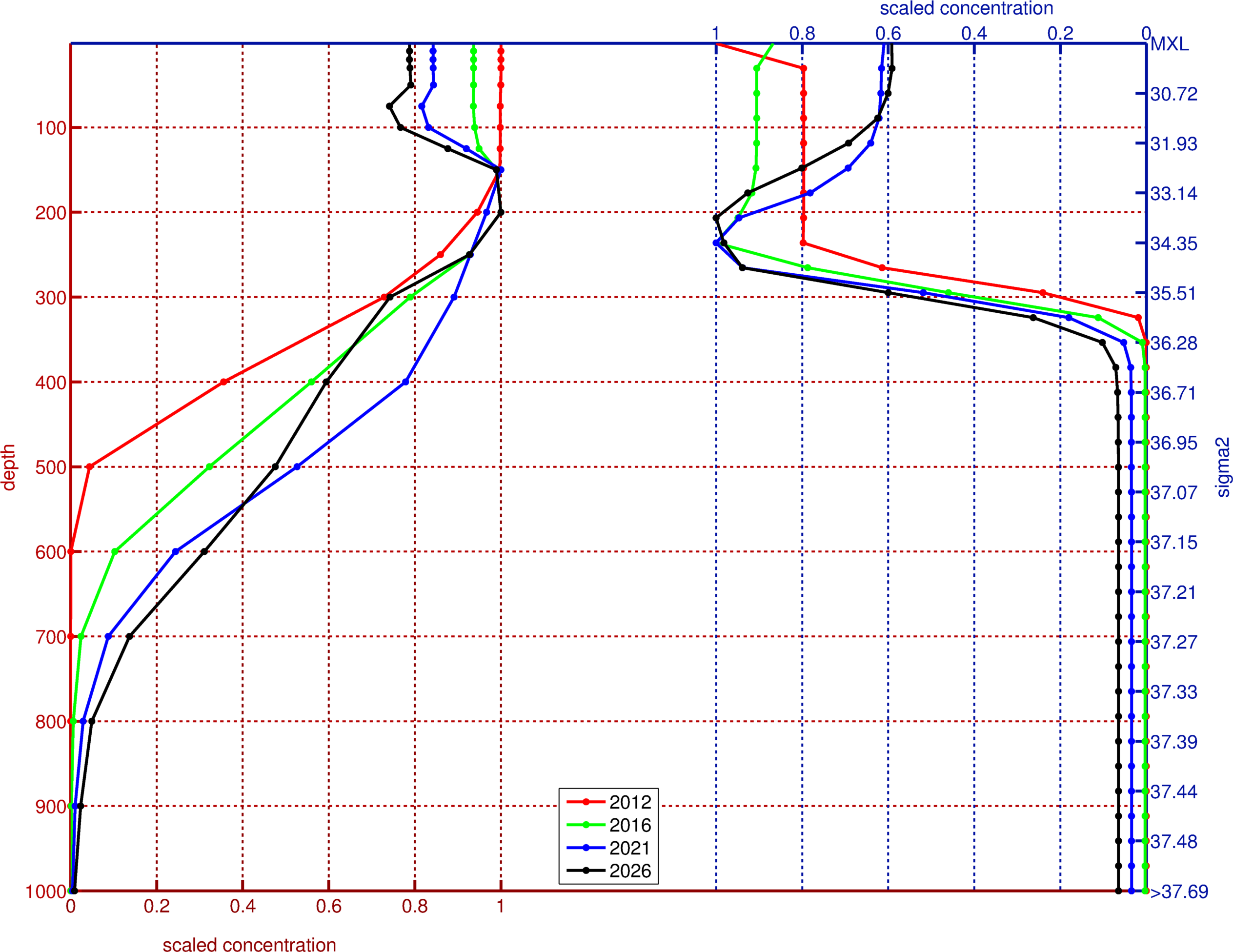Click the blue 2021 legend line sample
This screenshot has width=1233, height=952.
pyautogui.click(x=586, y=848)
